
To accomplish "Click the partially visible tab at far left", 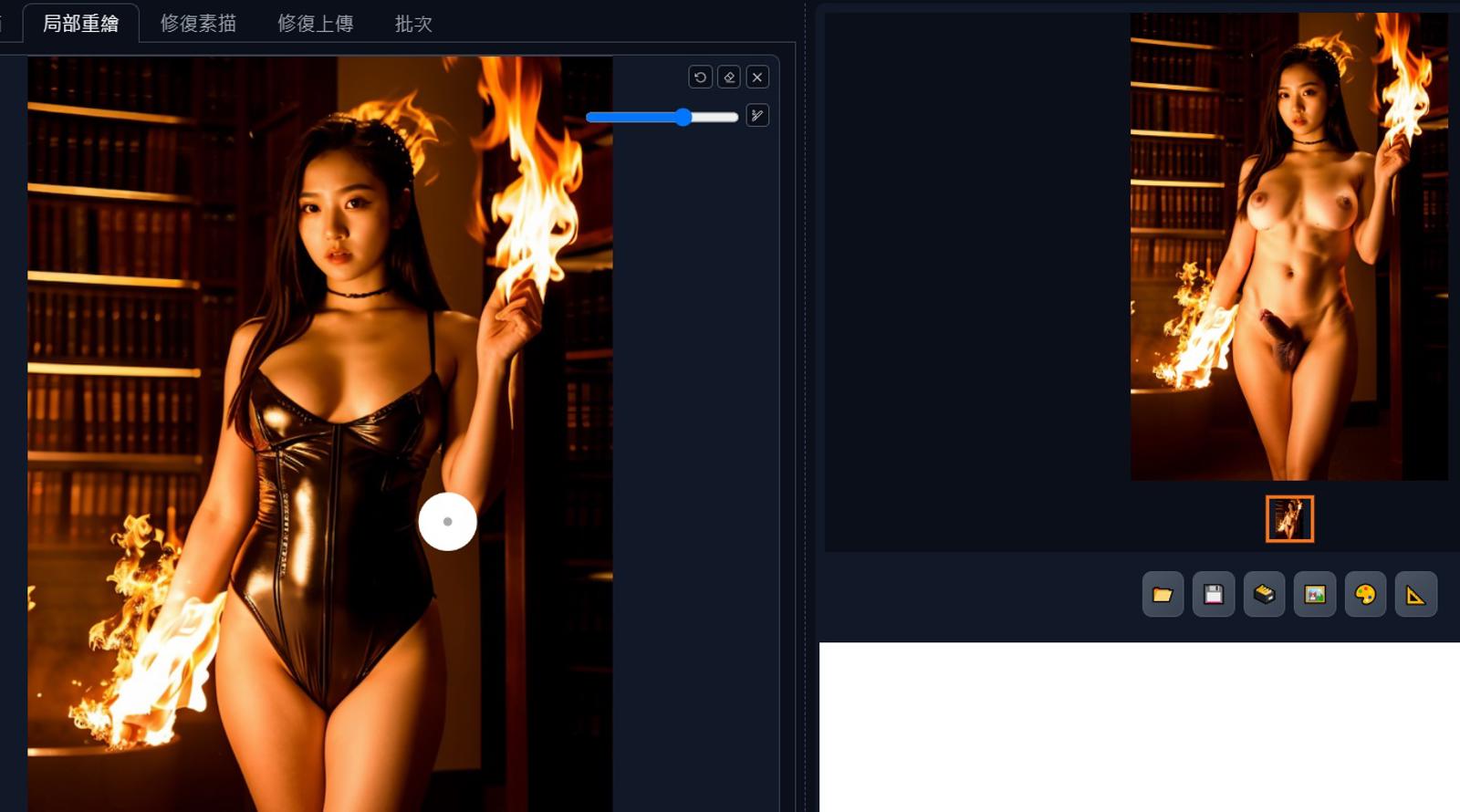I will [5, 24].
